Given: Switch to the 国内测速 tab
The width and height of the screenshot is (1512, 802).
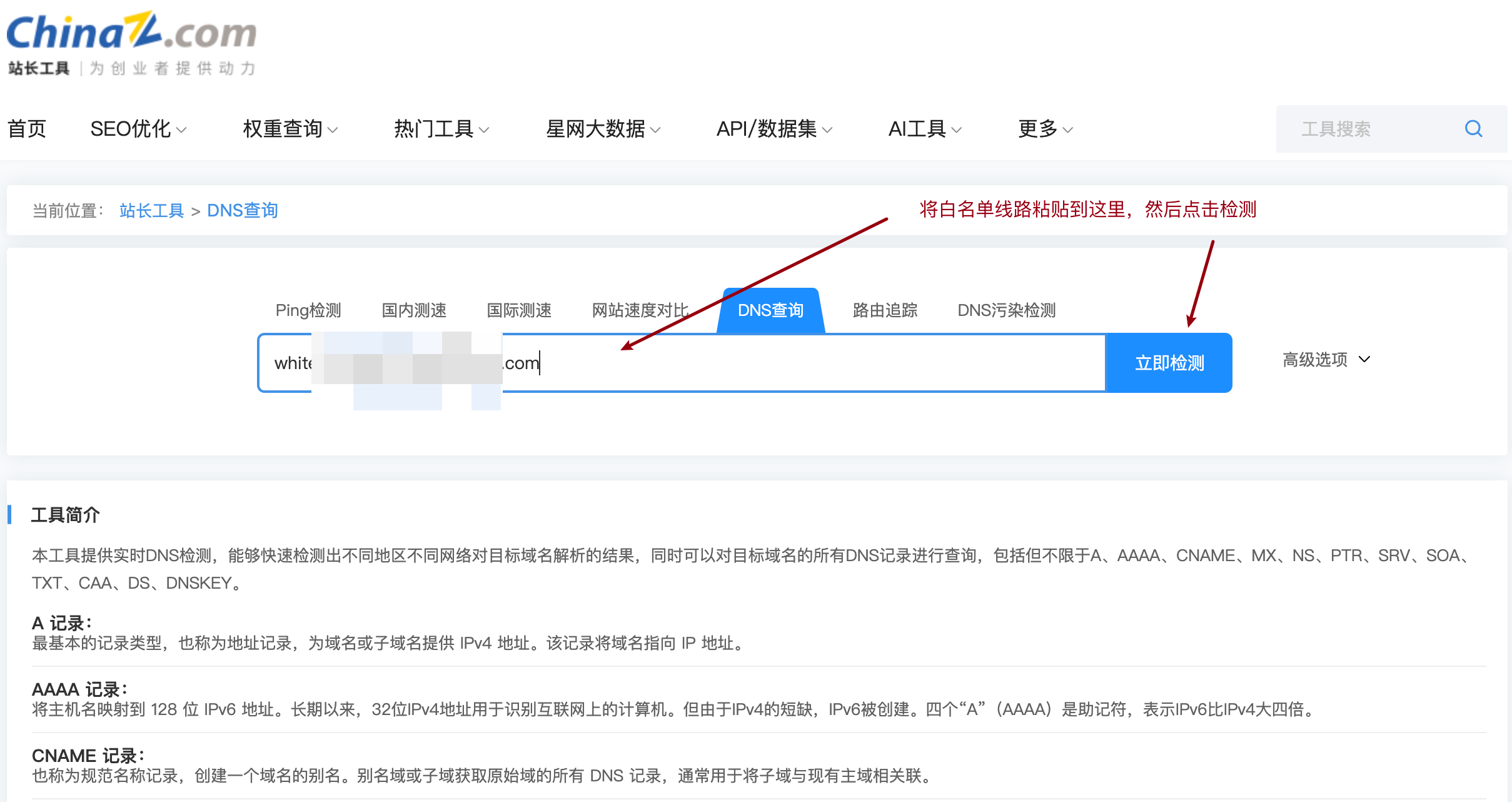Looking at the screenshot, I should (414, 310).
